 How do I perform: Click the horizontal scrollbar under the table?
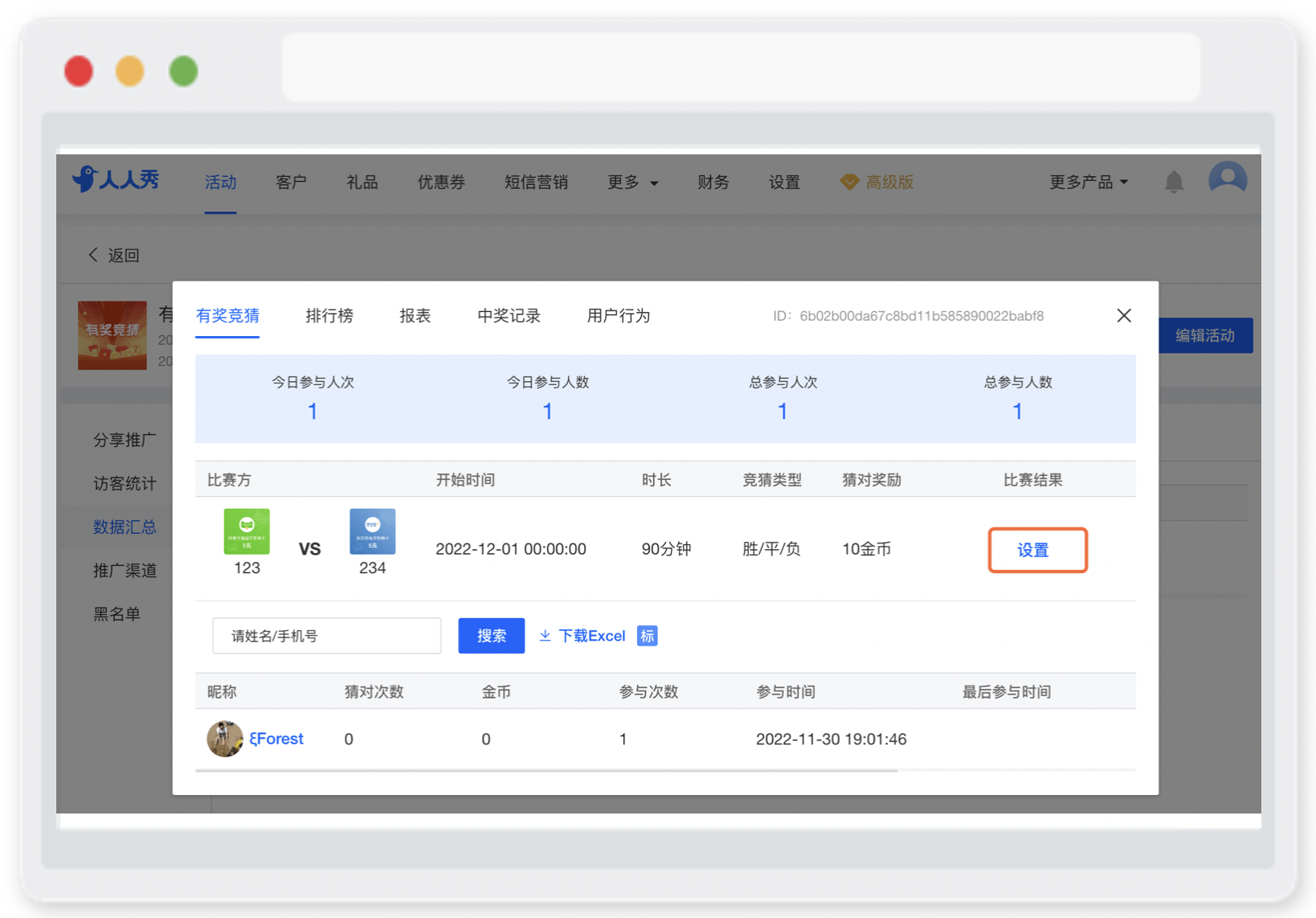click(546, 770)
